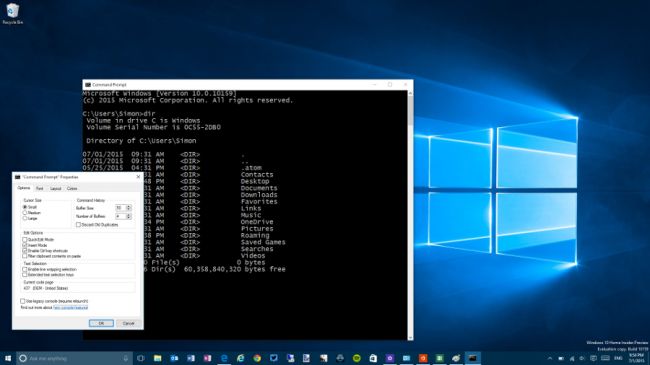Open the Store bag icon on taskbar
This screenshot has width=650, height=365.
tap(373, 358)
